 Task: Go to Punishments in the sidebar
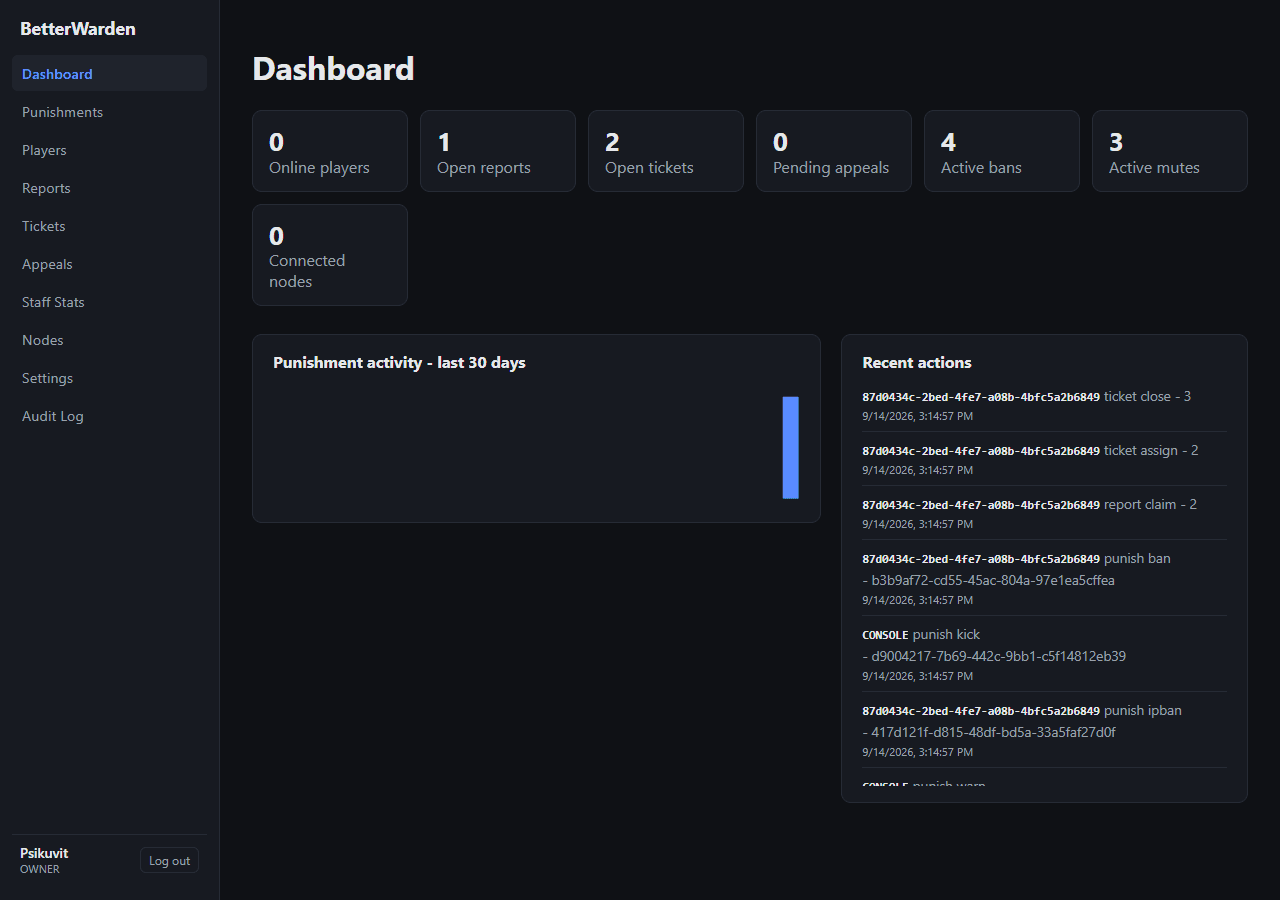coord(109,112)
